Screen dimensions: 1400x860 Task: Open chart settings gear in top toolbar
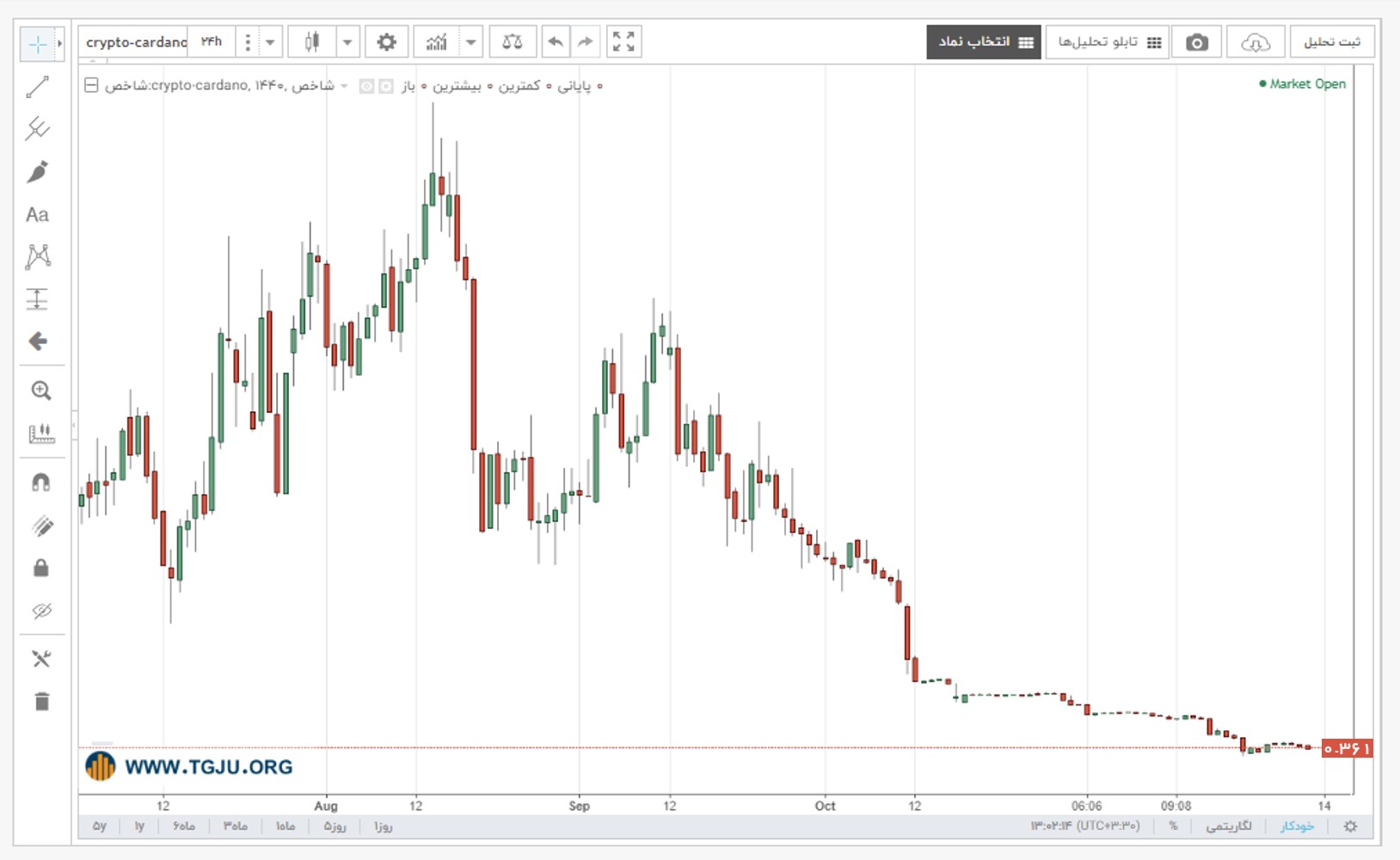386,42
